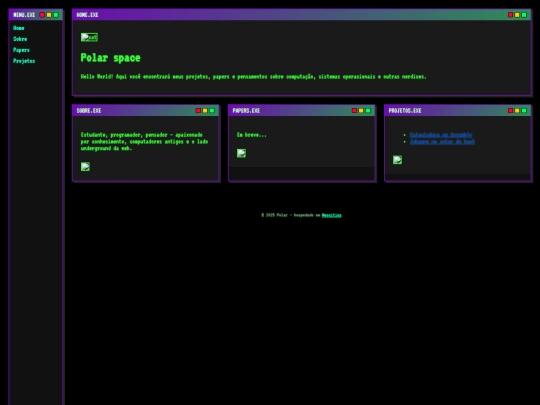Click the broken image icon in PAPERS.EXE
The height and width of the screenshot is (405, 540).
[241, 153]
